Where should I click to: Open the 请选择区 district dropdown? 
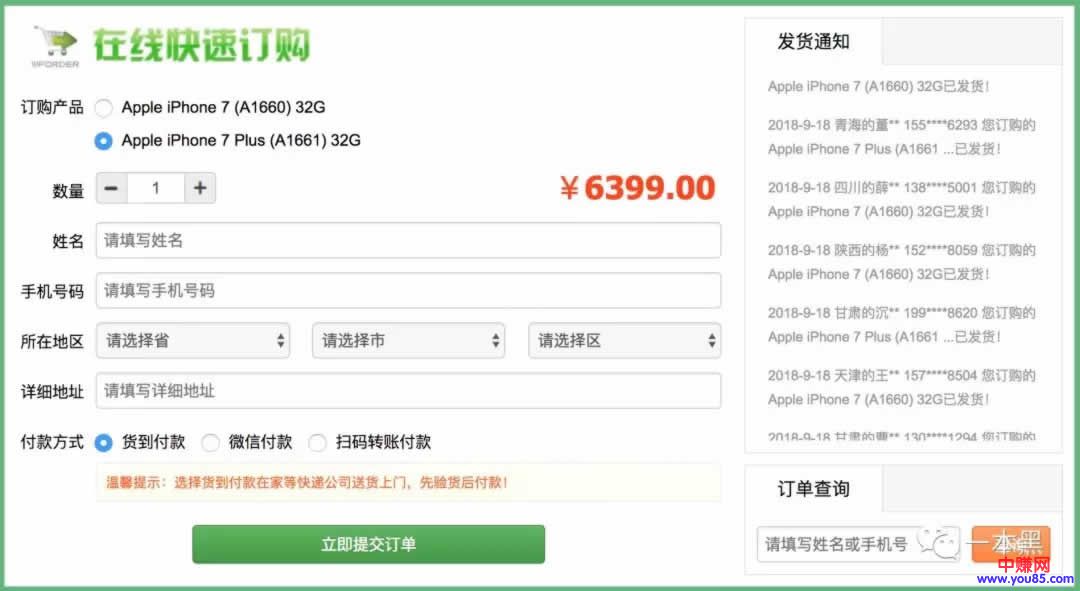625,340
